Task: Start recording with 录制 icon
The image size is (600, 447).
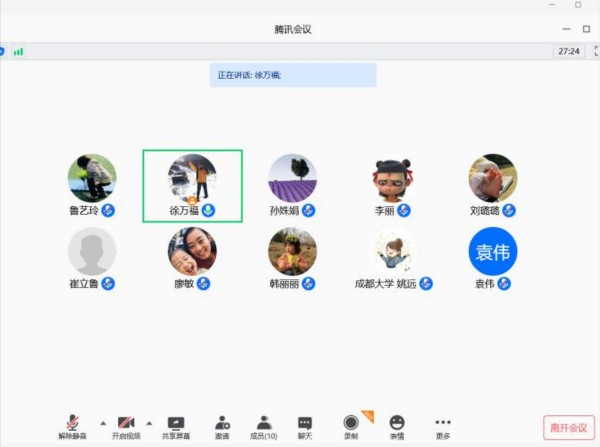Action: [351, 423]
